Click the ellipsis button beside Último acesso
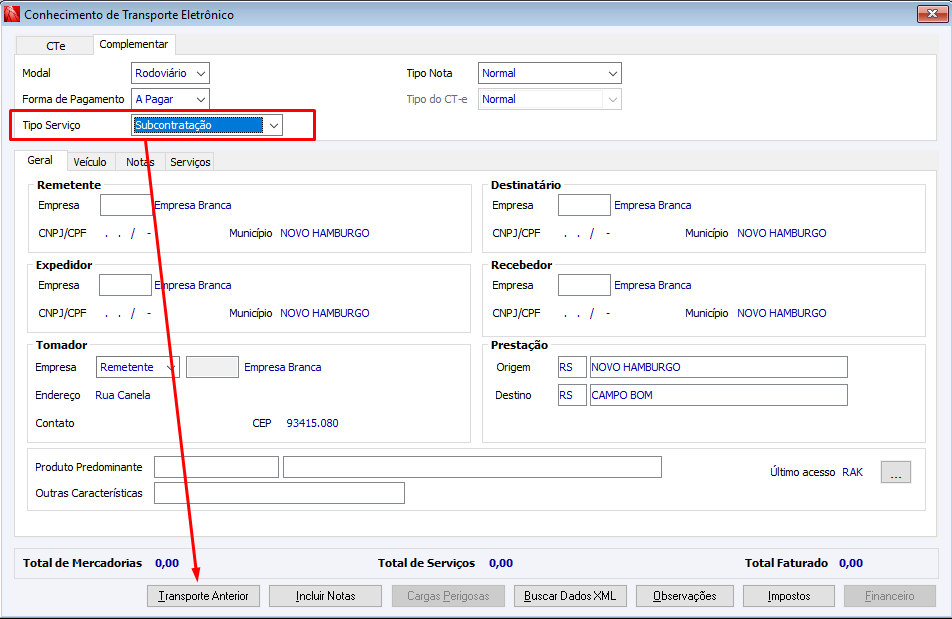 pos(896,472)
